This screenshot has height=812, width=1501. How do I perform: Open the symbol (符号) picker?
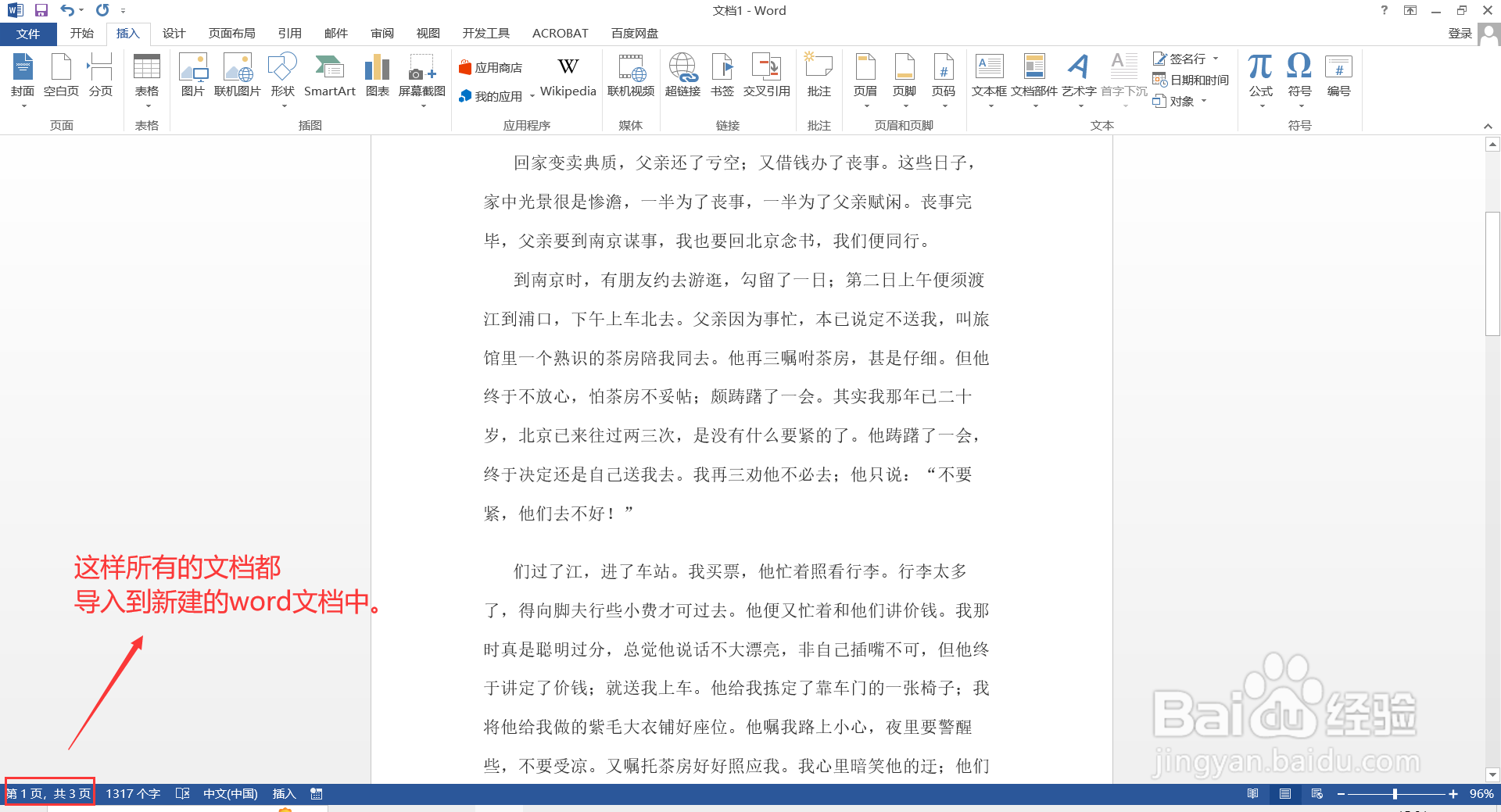pos(1299,78)
